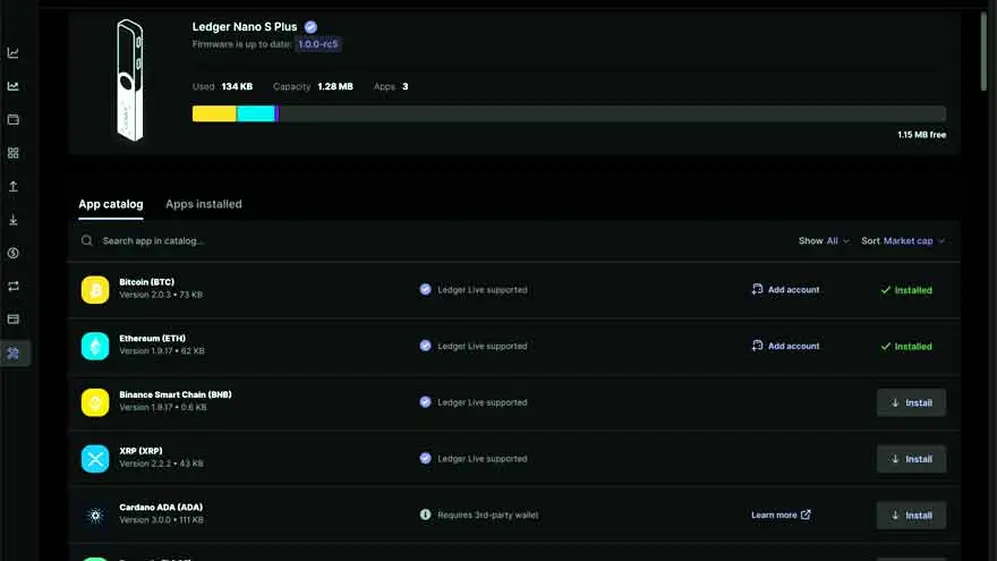
Task: Click the search magnifier icon
Action: tap(87, 240)
